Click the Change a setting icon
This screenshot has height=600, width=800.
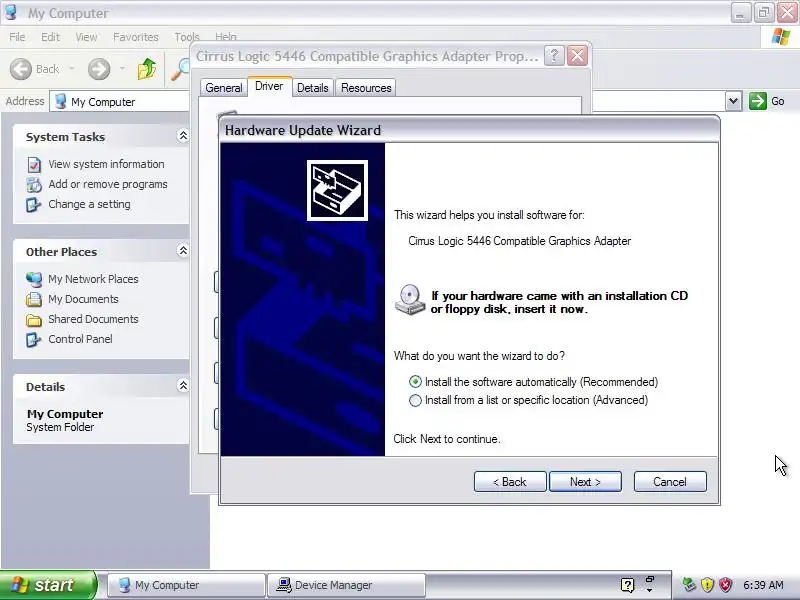tap(34, 205)
